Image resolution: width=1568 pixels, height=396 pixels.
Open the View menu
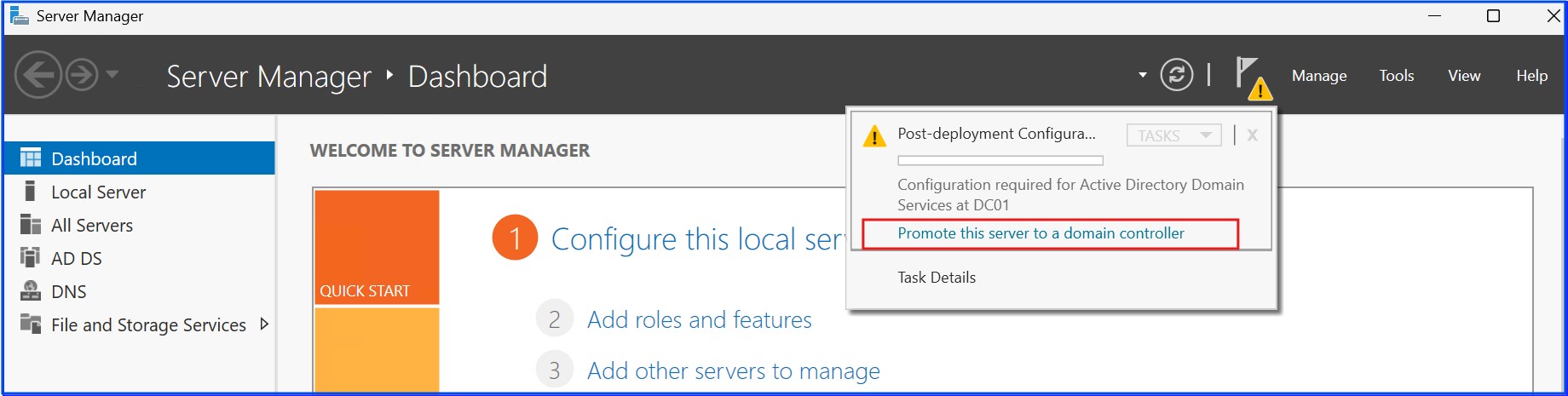pyautogui.click(x=1464, y=76)
